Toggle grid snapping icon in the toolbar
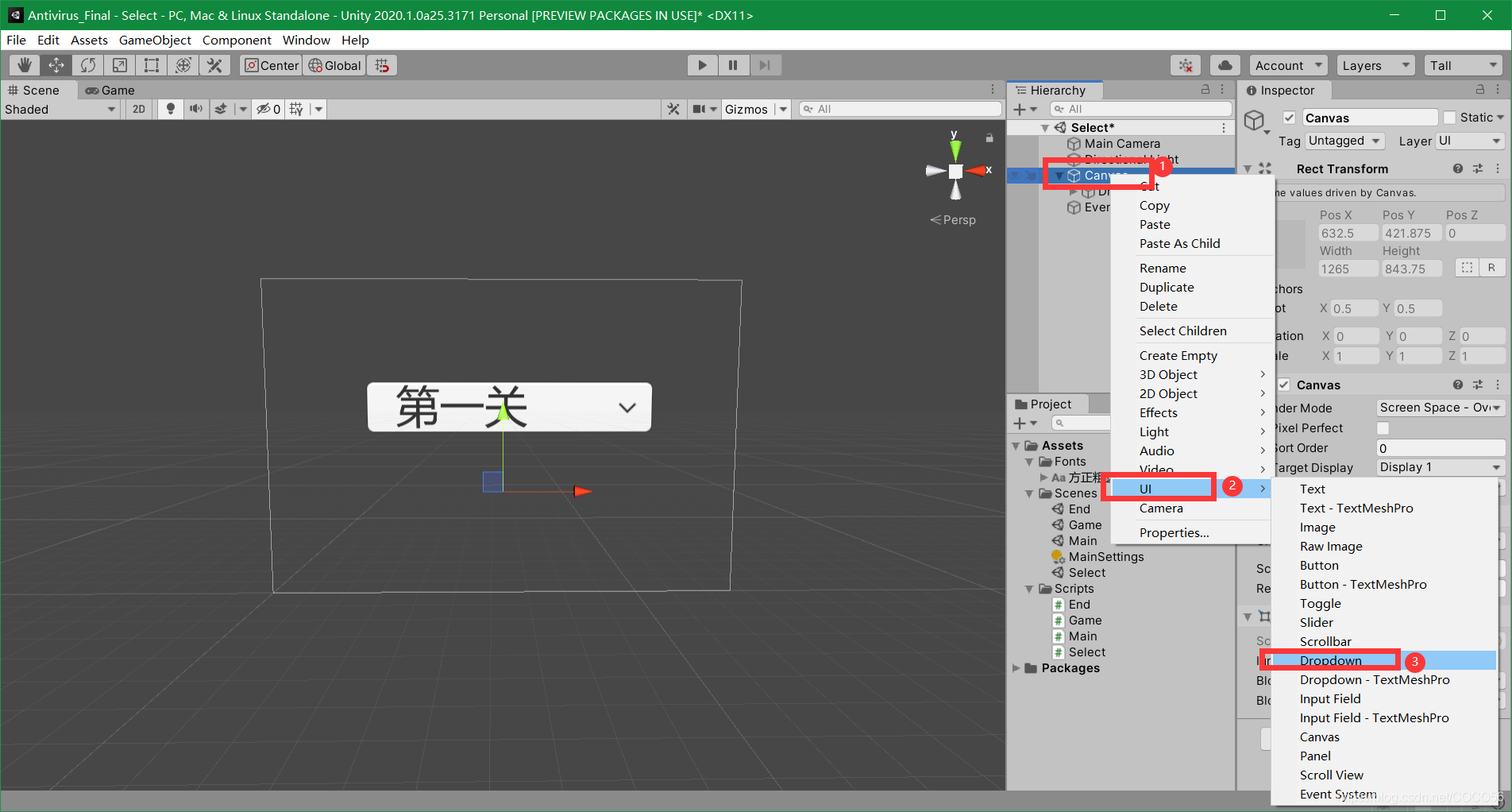This screenshot has width=1512, height=812. pyautogui.click(x=382, y=65)
